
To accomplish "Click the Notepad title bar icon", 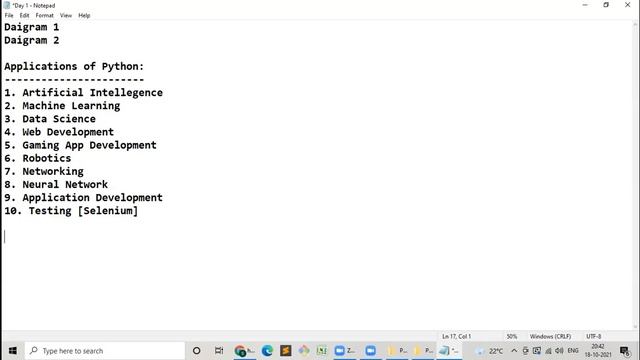I will coord(7,5).
